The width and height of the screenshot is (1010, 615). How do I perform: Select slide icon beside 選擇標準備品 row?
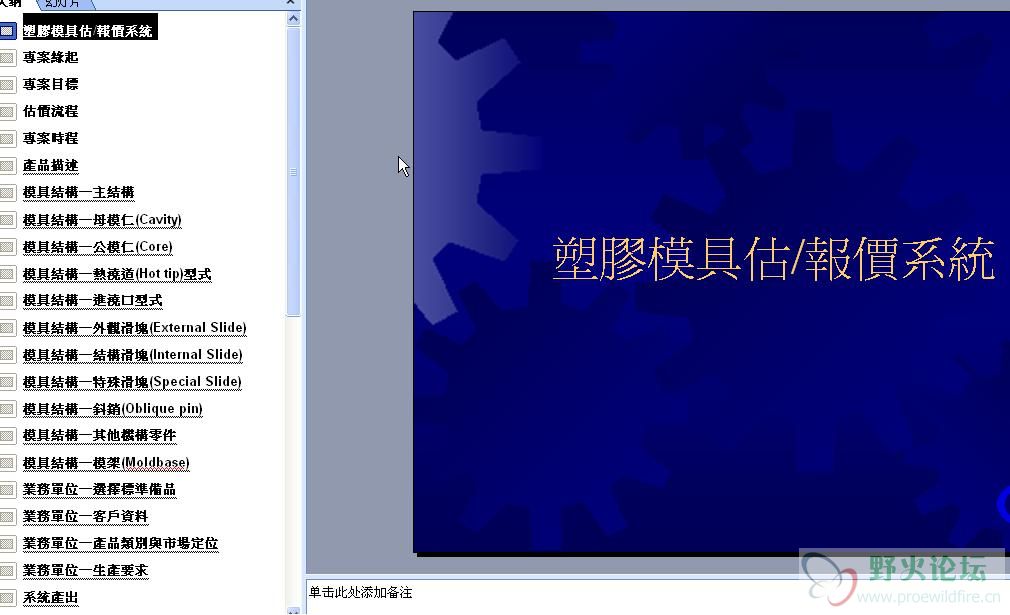[x=7, y=490]
